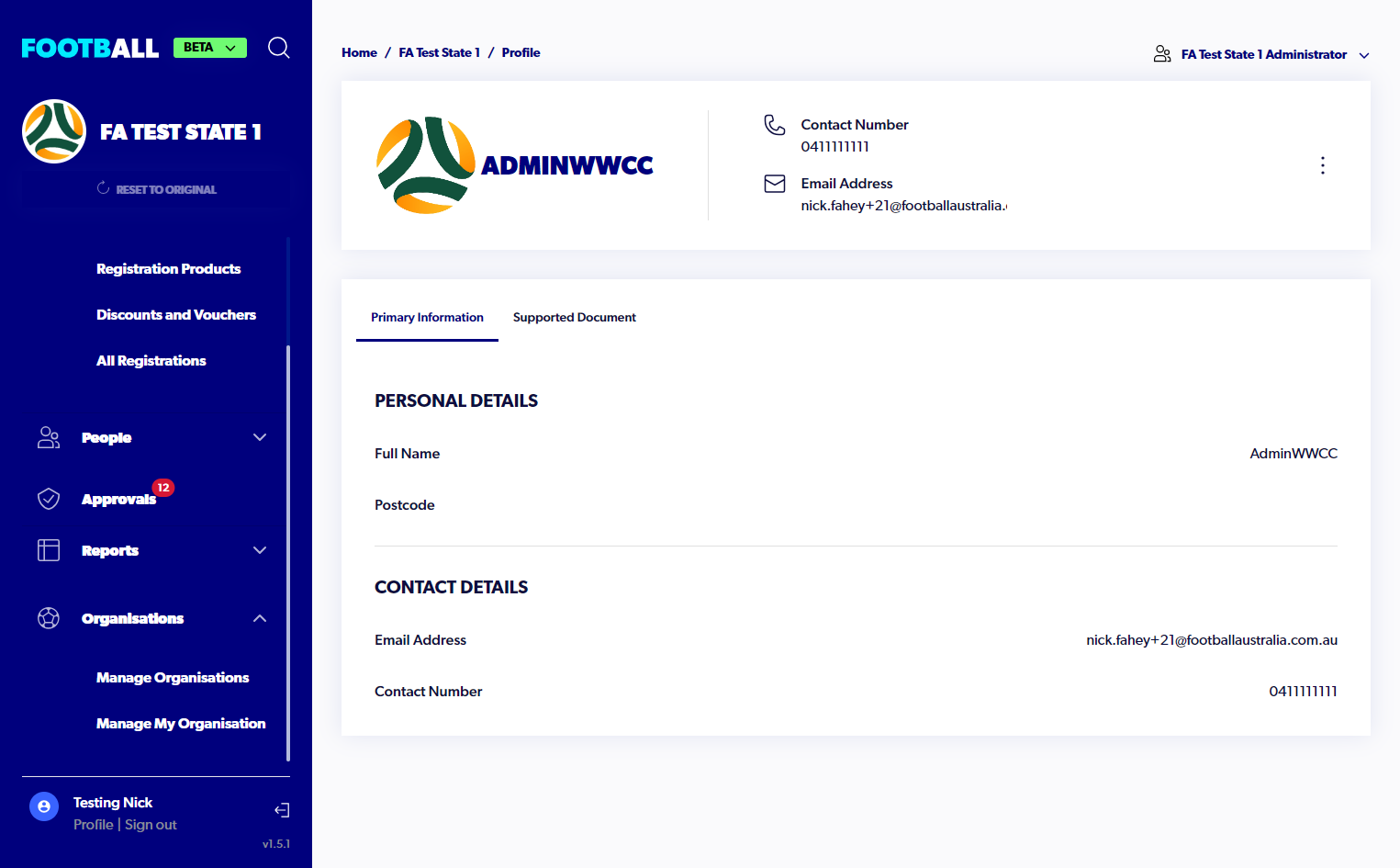Open the search magnifier icon
The width and height of the screenshot is (1400, 868).
coord(279,48)
